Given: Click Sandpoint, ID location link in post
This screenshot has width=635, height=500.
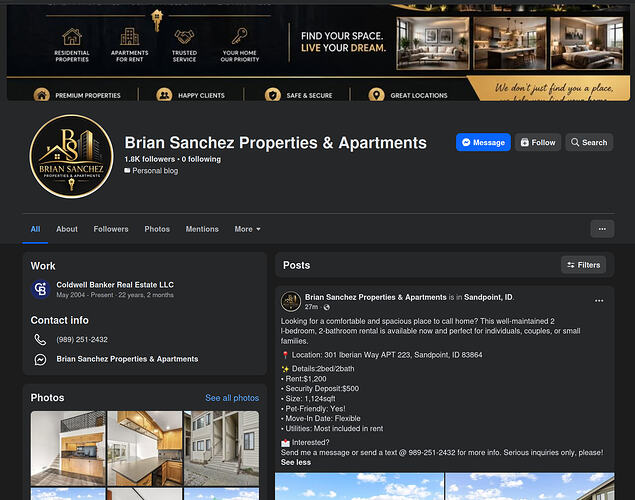Looking at the screenshot, I should pos(488,297).
